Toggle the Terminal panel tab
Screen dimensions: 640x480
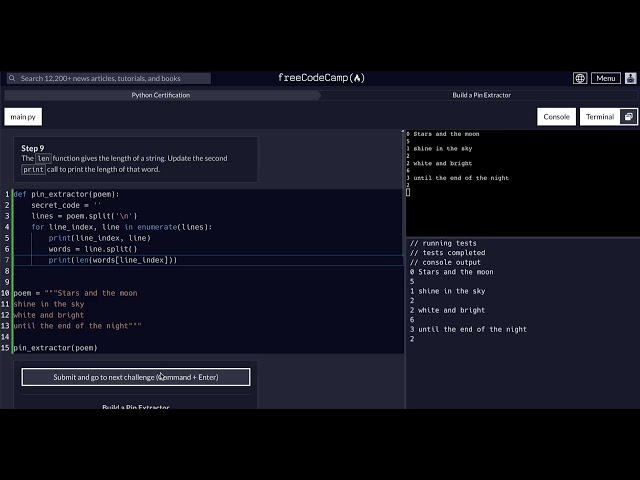pyautogui.click(x=600, y=117)
